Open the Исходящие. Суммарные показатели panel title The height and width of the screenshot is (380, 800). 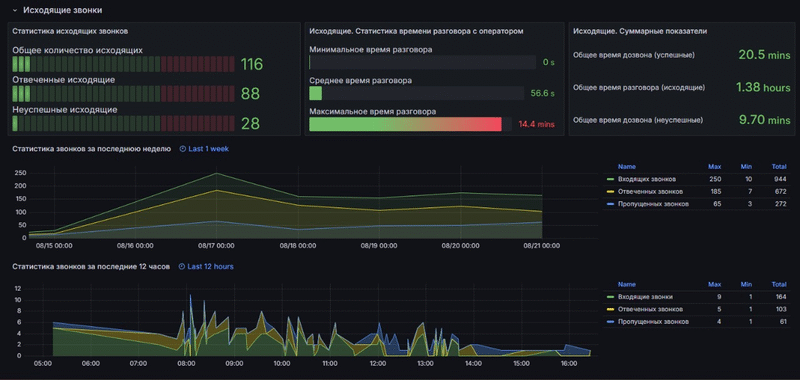[x=640, y=31]
